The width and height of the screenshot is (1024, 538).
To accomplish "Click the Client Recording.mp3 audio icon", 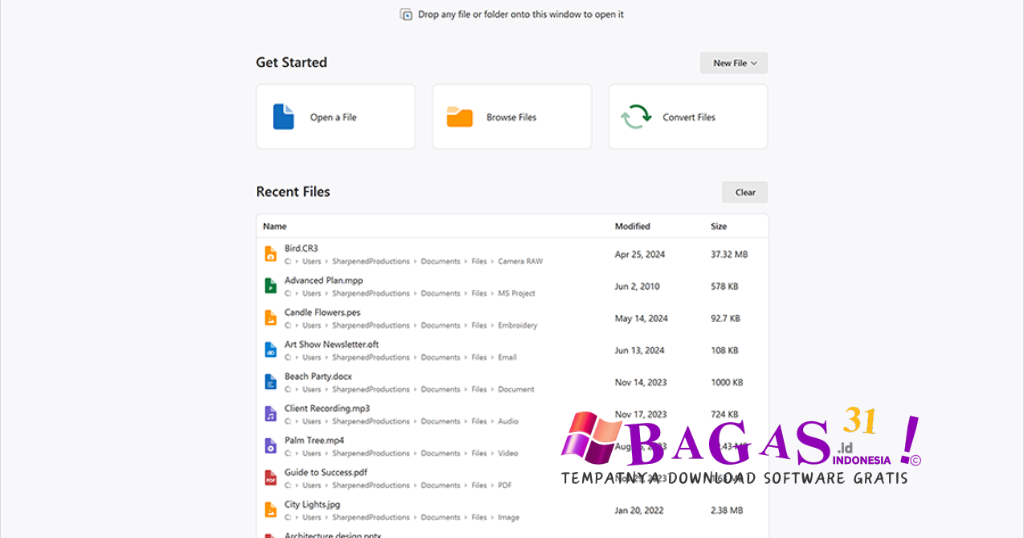I will tap(270, 414).
